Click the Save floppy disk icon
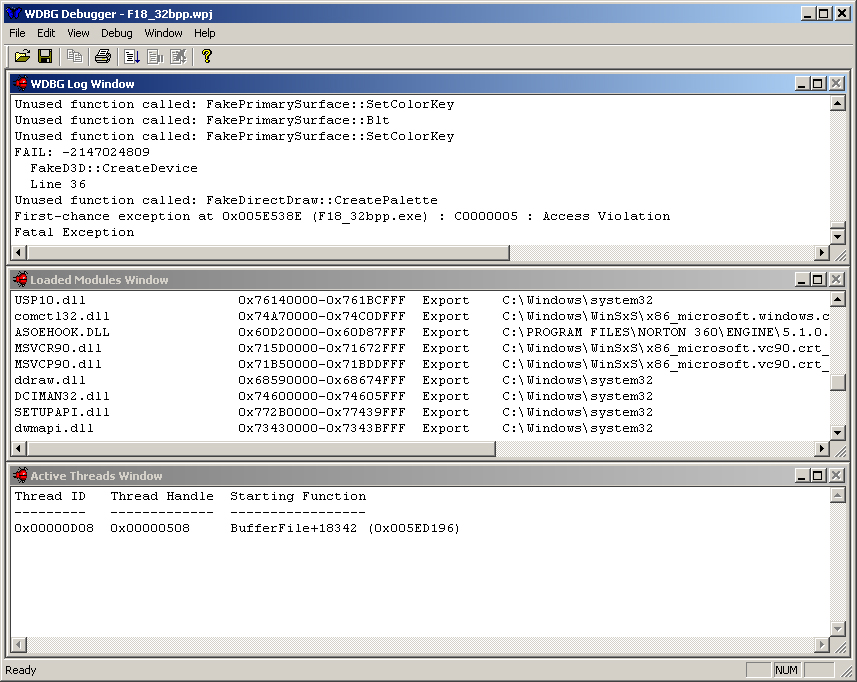 [x=45, y=56]
